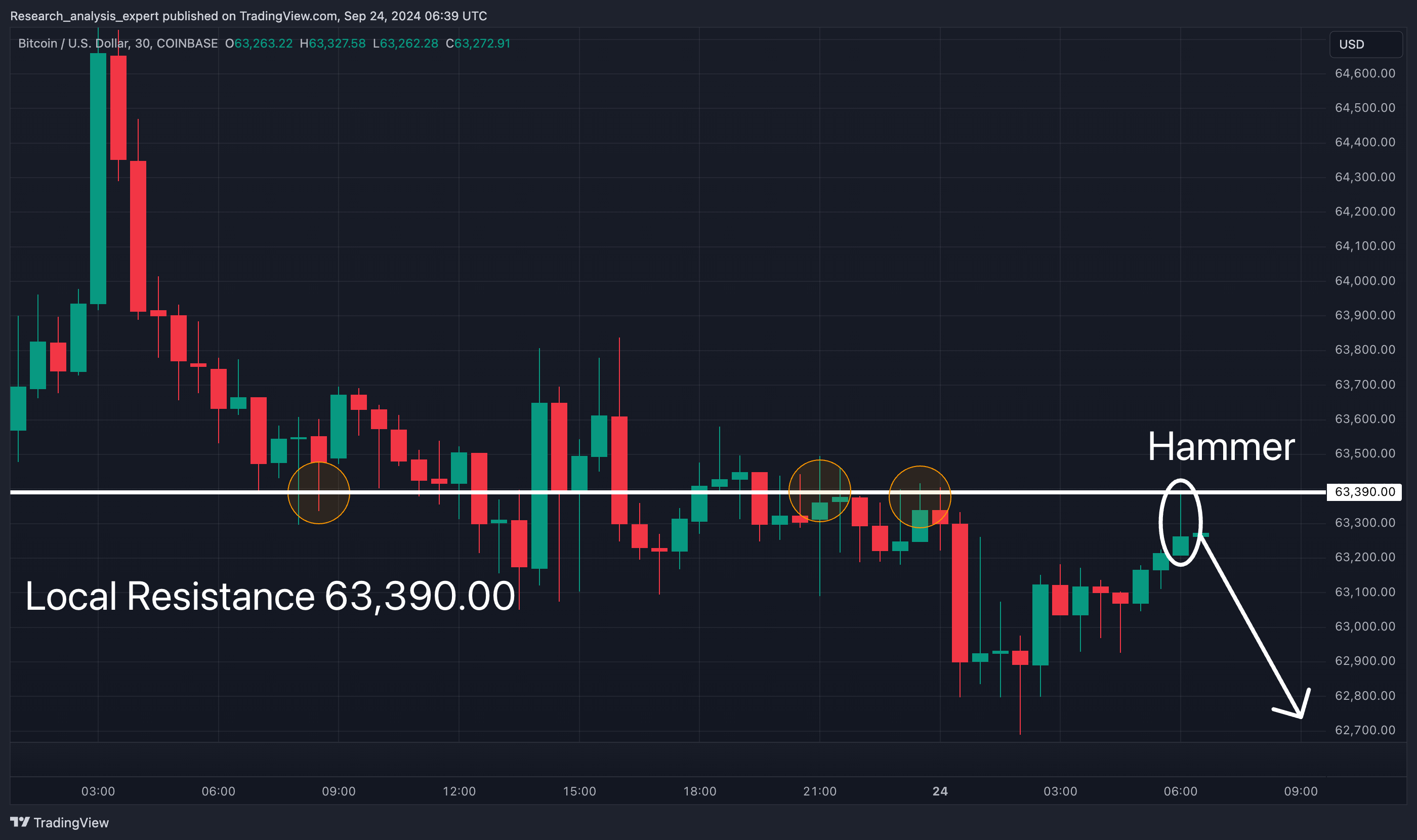Viewport: 1417px width, 840px height.
Task: Click the highlighted 63,390.00 price axis label
Action: point(1364,492)
